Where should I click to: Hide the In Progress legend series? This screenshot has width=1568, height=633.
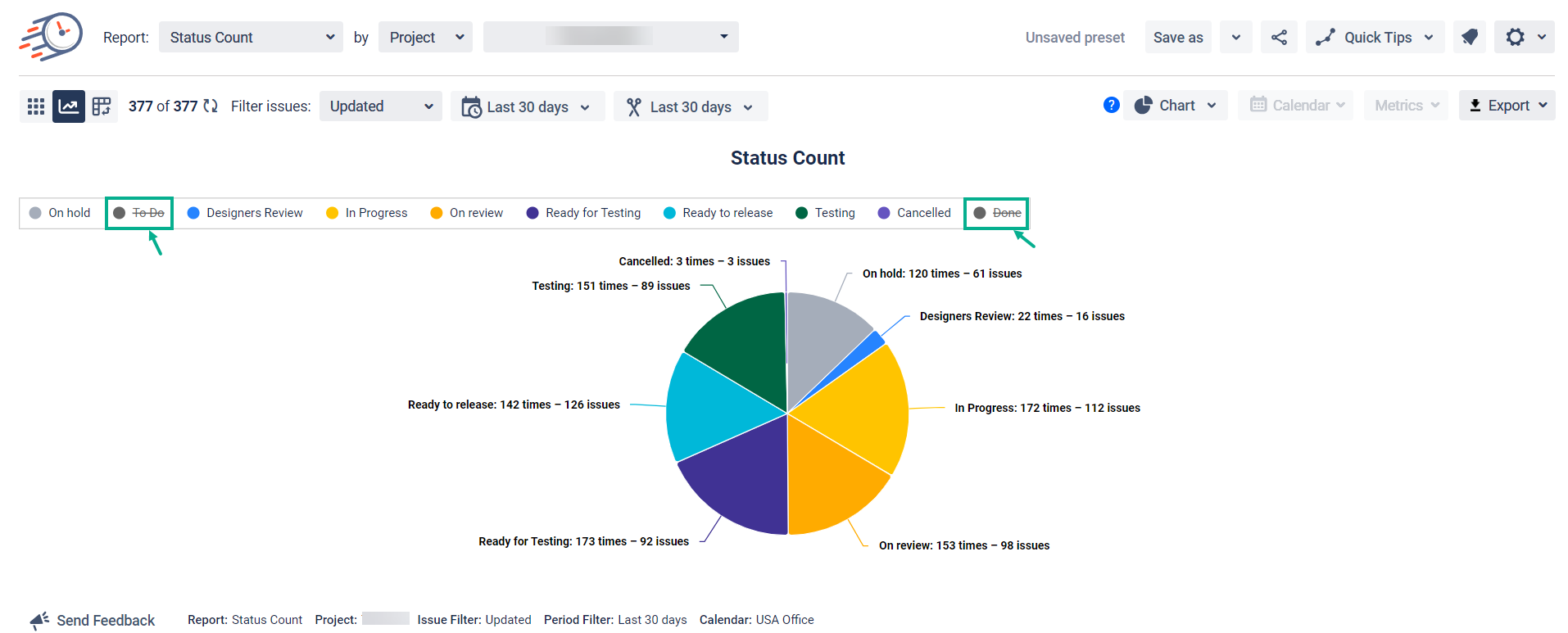pos(366,213)
